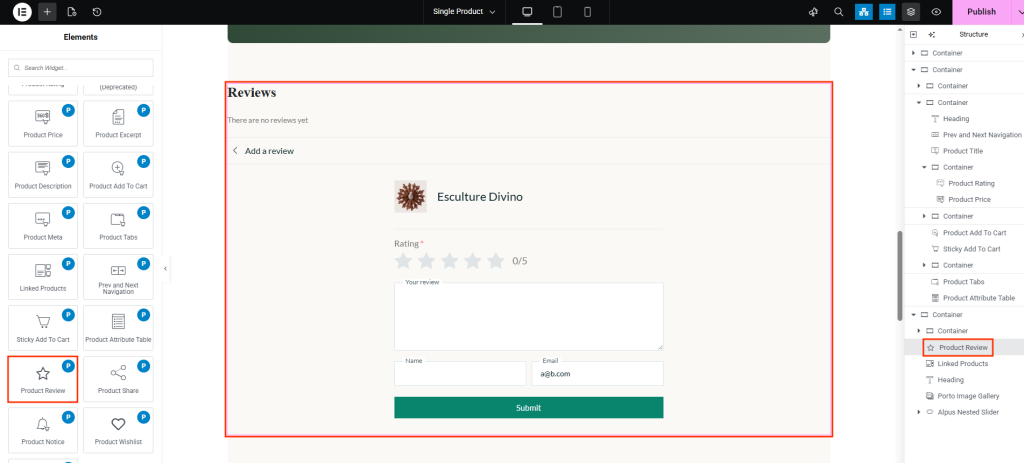Select Linked Products in Structure tree
The width and height of the screenshot is (1024, 463).
tap(962, 363)
